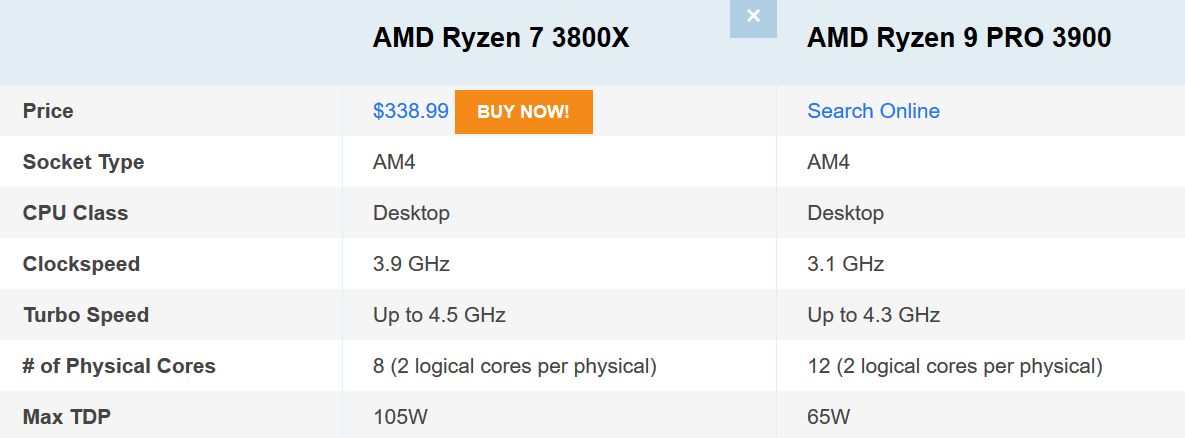Click the Clockspeed row label

pos(82,264)
